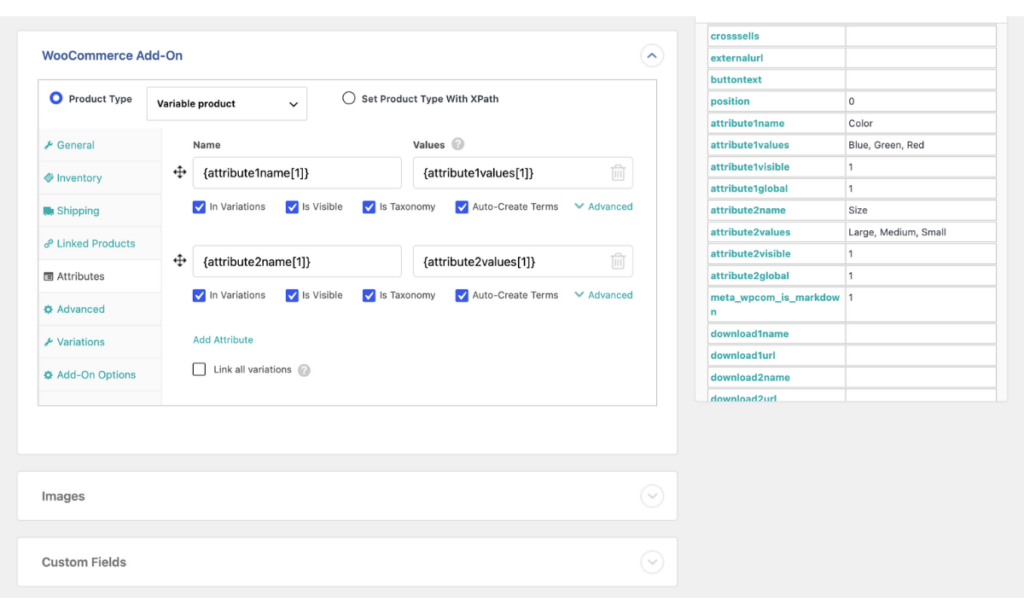The image size is (1024, 614).
Task: Click the crosssells field name
Action: pyautogui.click(x=735, y=36)
